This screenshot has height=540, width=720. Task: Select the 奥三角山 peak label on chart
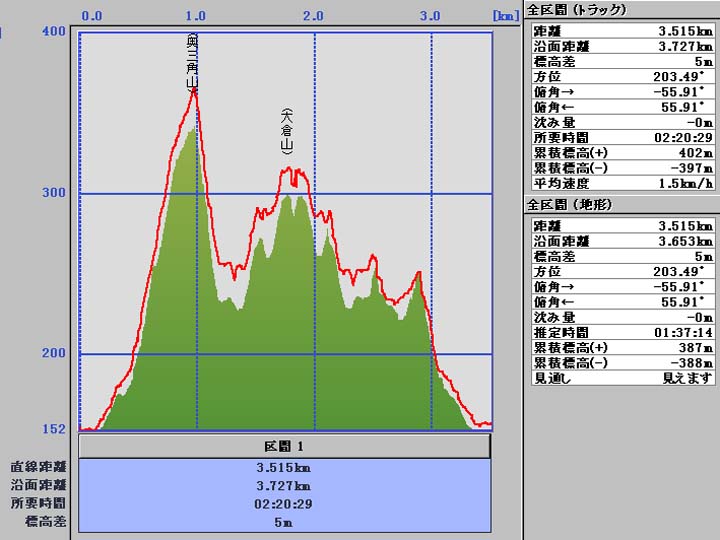[191, 60]
